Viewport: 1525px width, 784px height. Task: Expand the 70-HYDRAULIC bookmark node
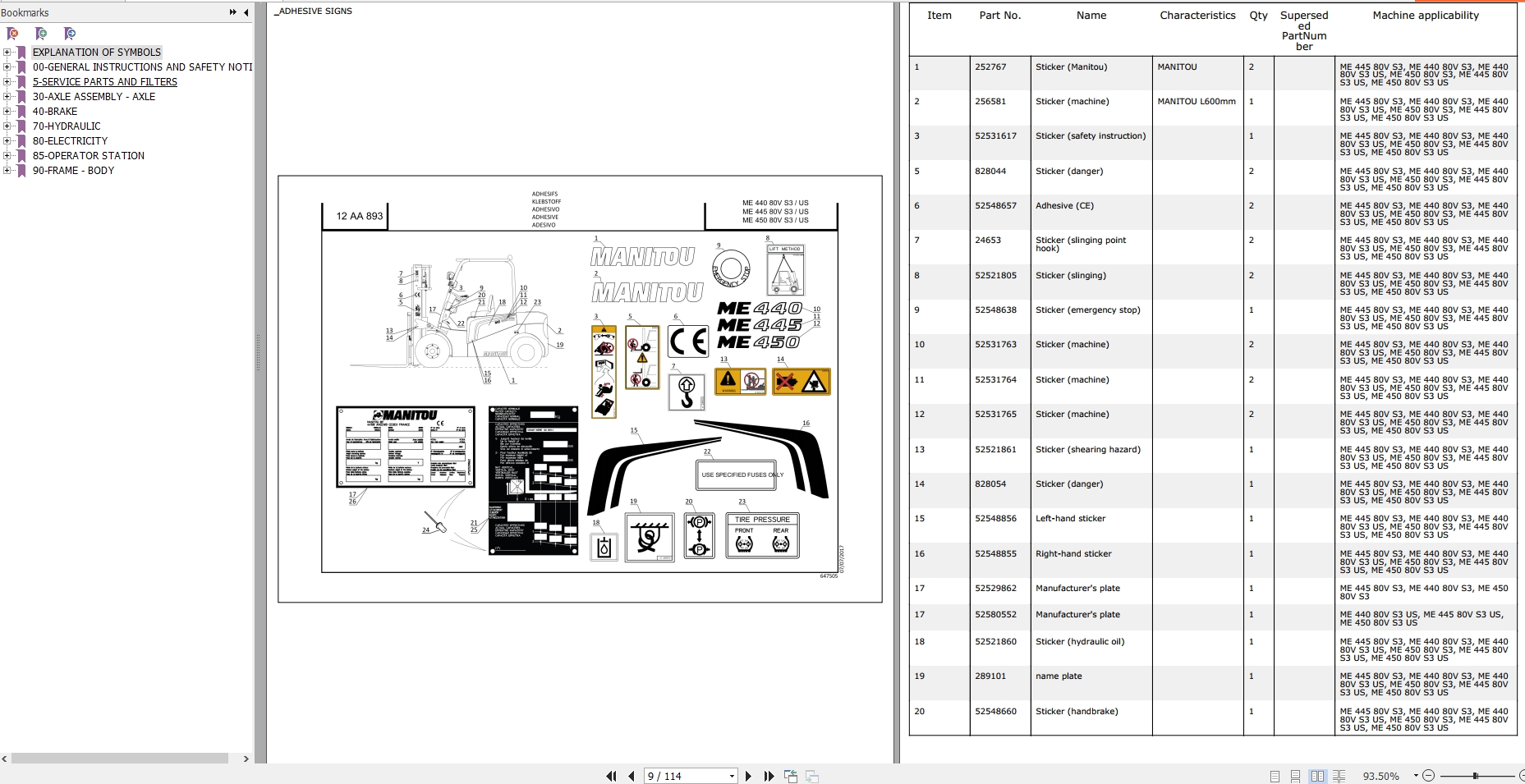(x=7, y=126)
